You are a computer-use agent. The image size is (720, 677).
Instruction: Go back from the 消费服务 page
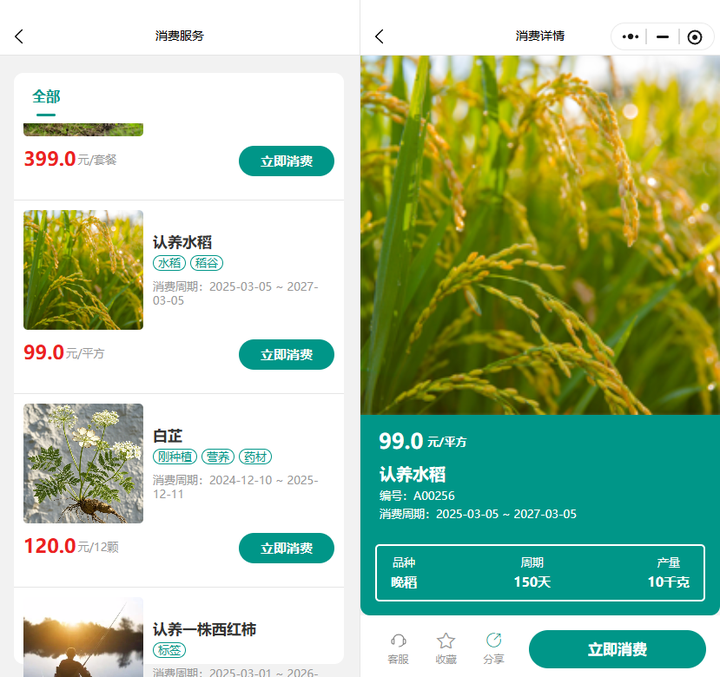[19, 36]
